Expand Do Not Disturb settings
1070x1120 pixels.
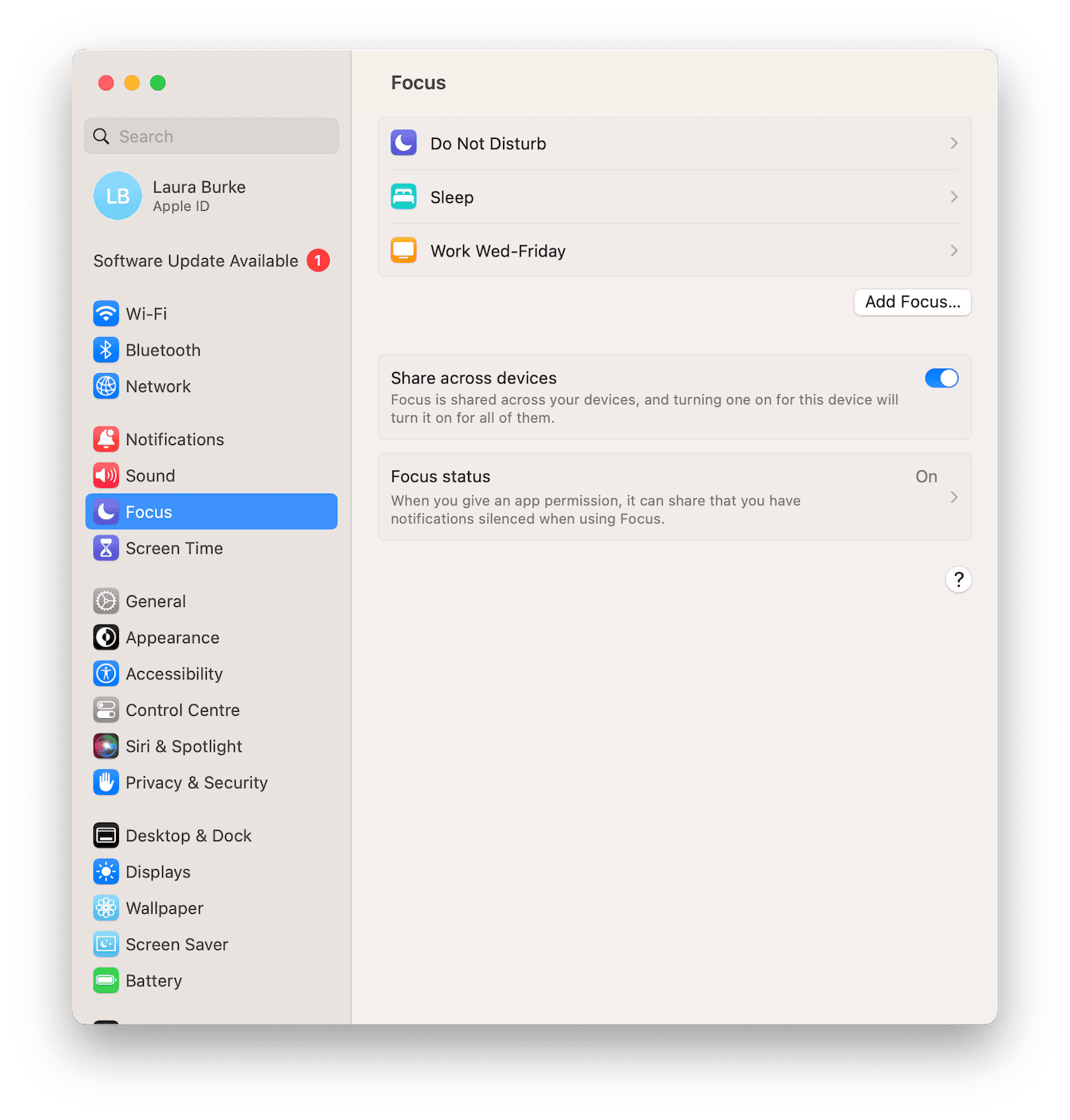pos(953,143)
